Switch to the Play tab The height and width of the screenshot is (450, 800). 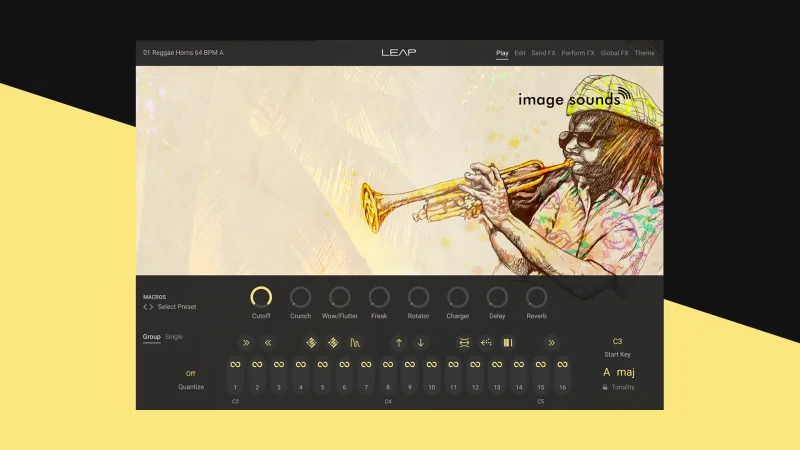pyautogui.click(x=502, y=53)
